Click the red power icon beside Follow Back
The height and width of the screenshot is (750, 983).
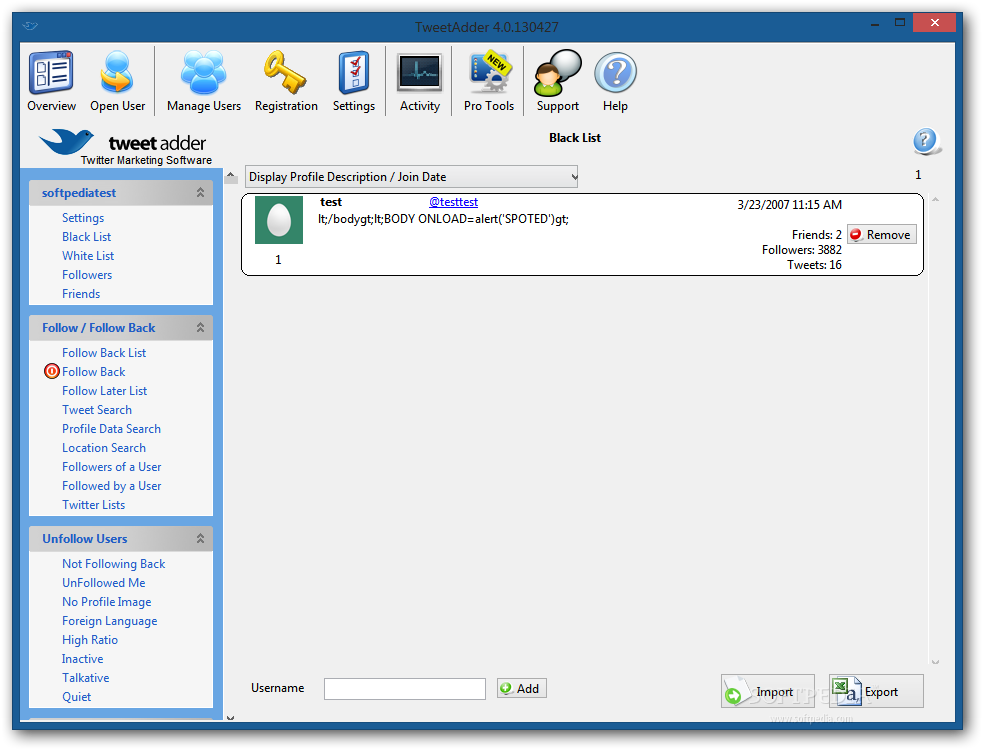pos(51,371)
